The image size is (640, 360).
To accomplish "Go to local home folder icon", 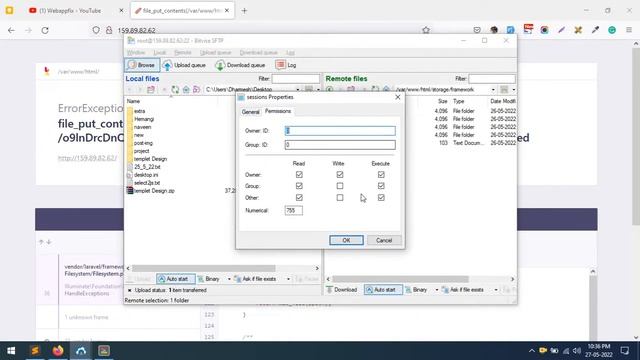I will point(186,89).
